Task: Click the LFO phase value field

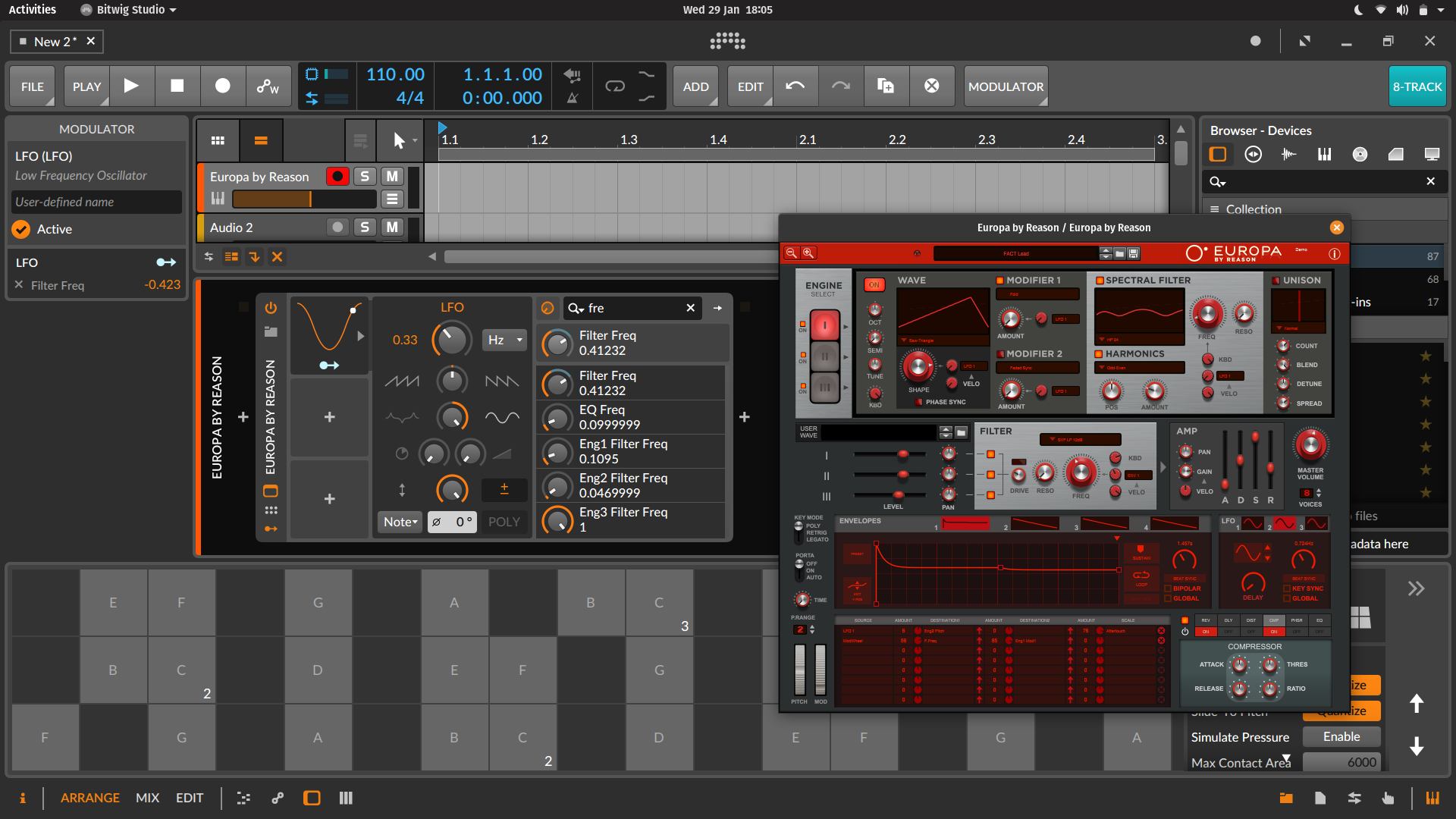Action: 453,522
